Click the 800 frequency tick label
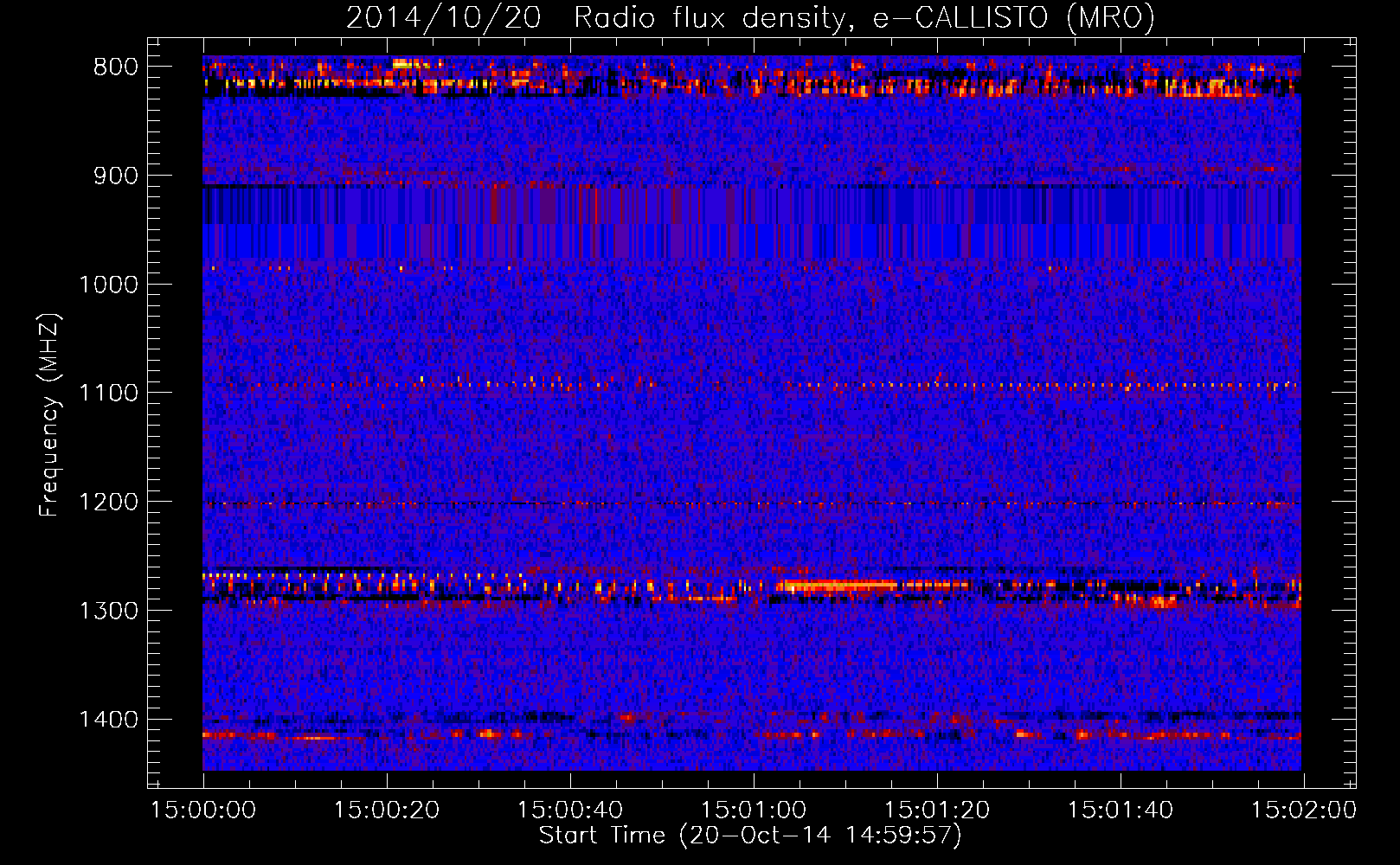Viewport: 1400px width, 865px height. click(115, 67)
